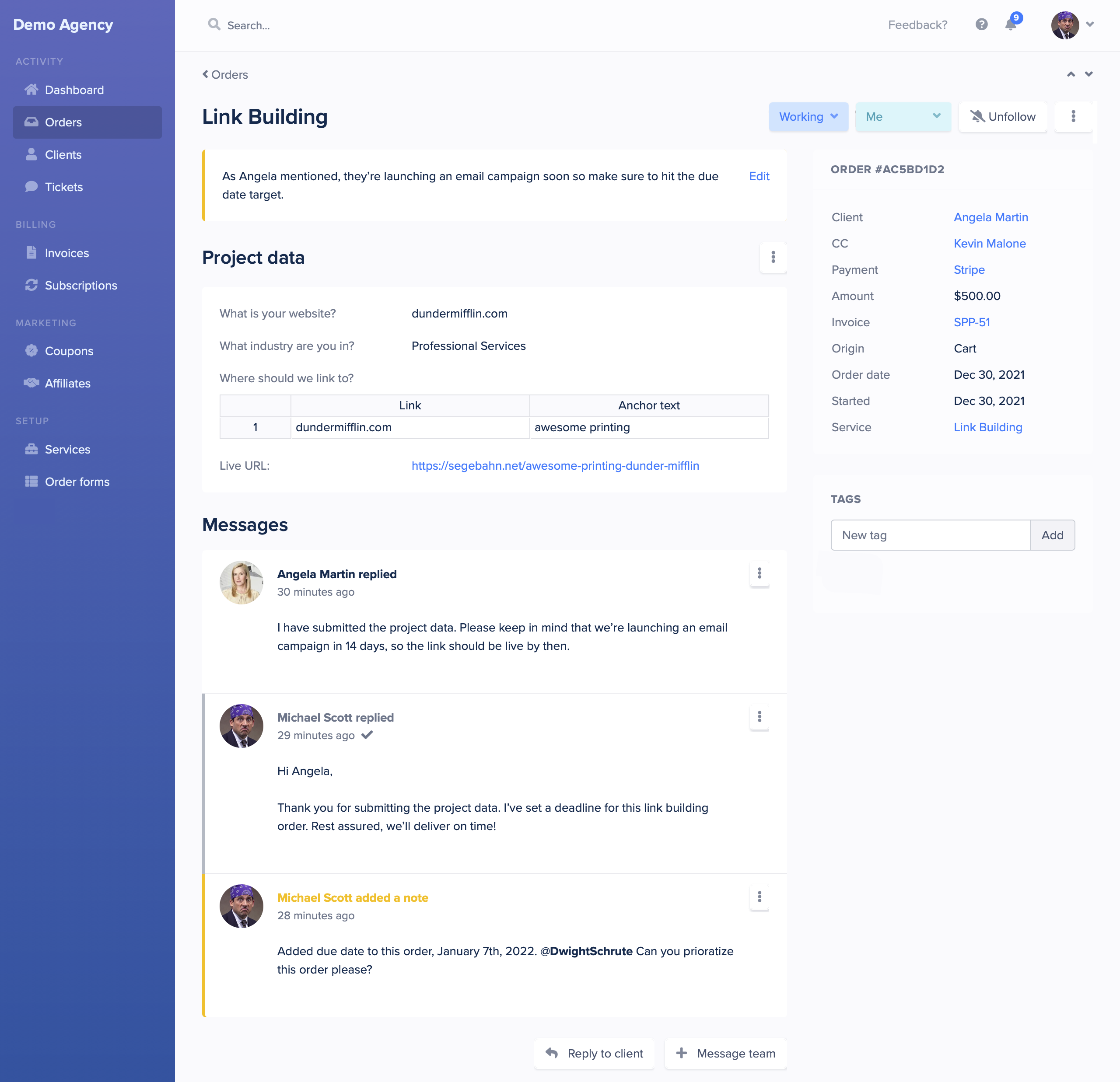Open the three-dot menu on Project data panel
This screenshot has height=1082, width=1120.
point(774,257)
